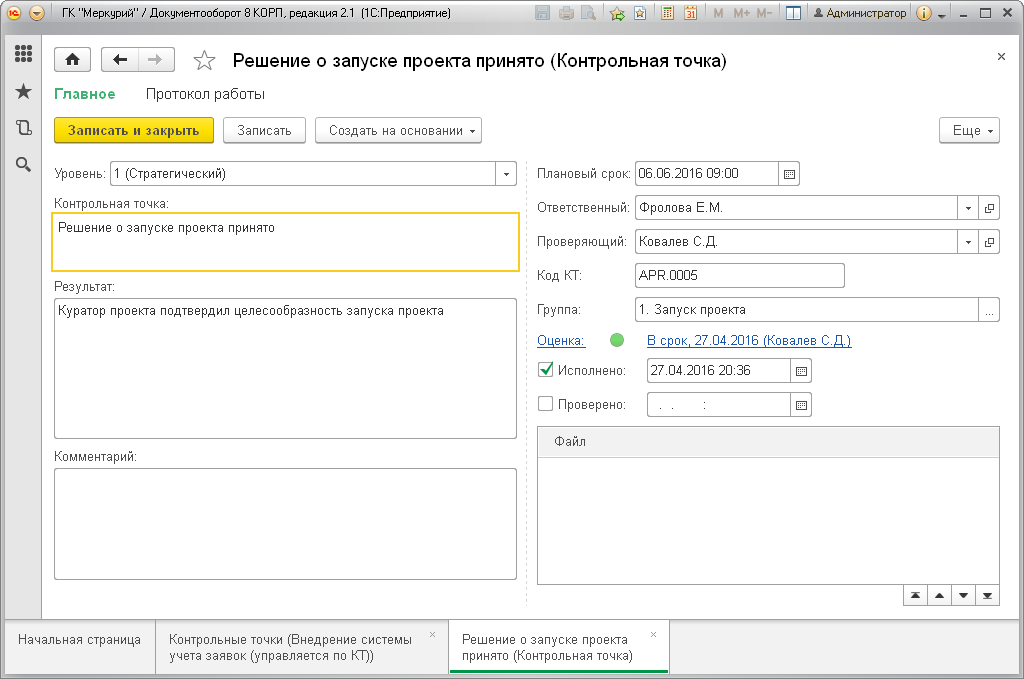Click Add to favorites page icon
1024x679 pixels.
[640, 13]
